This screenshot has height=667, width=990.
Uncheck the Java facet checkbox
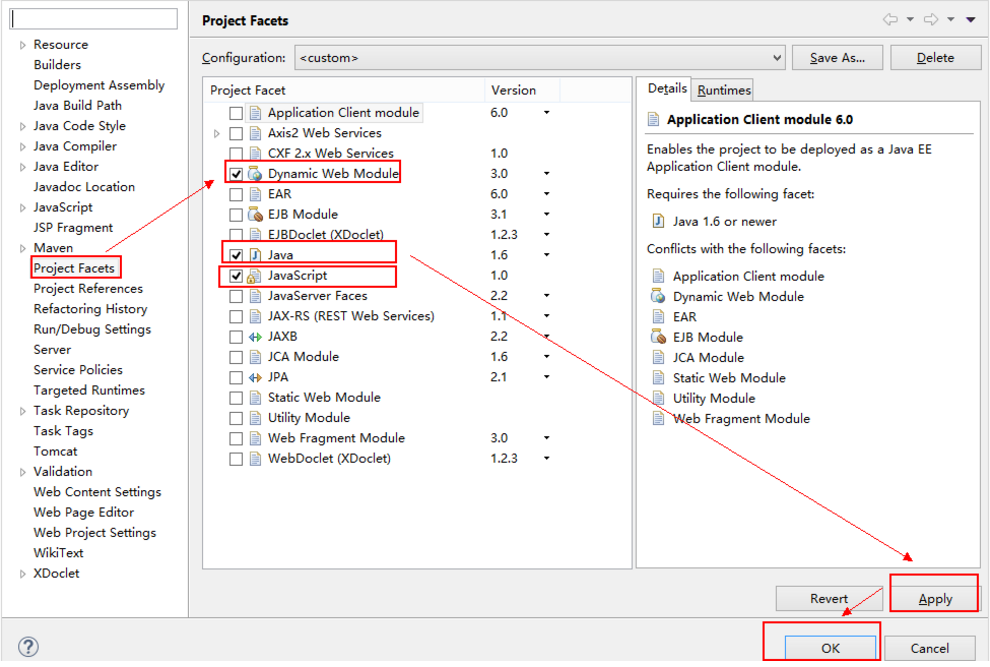(236, 255)
